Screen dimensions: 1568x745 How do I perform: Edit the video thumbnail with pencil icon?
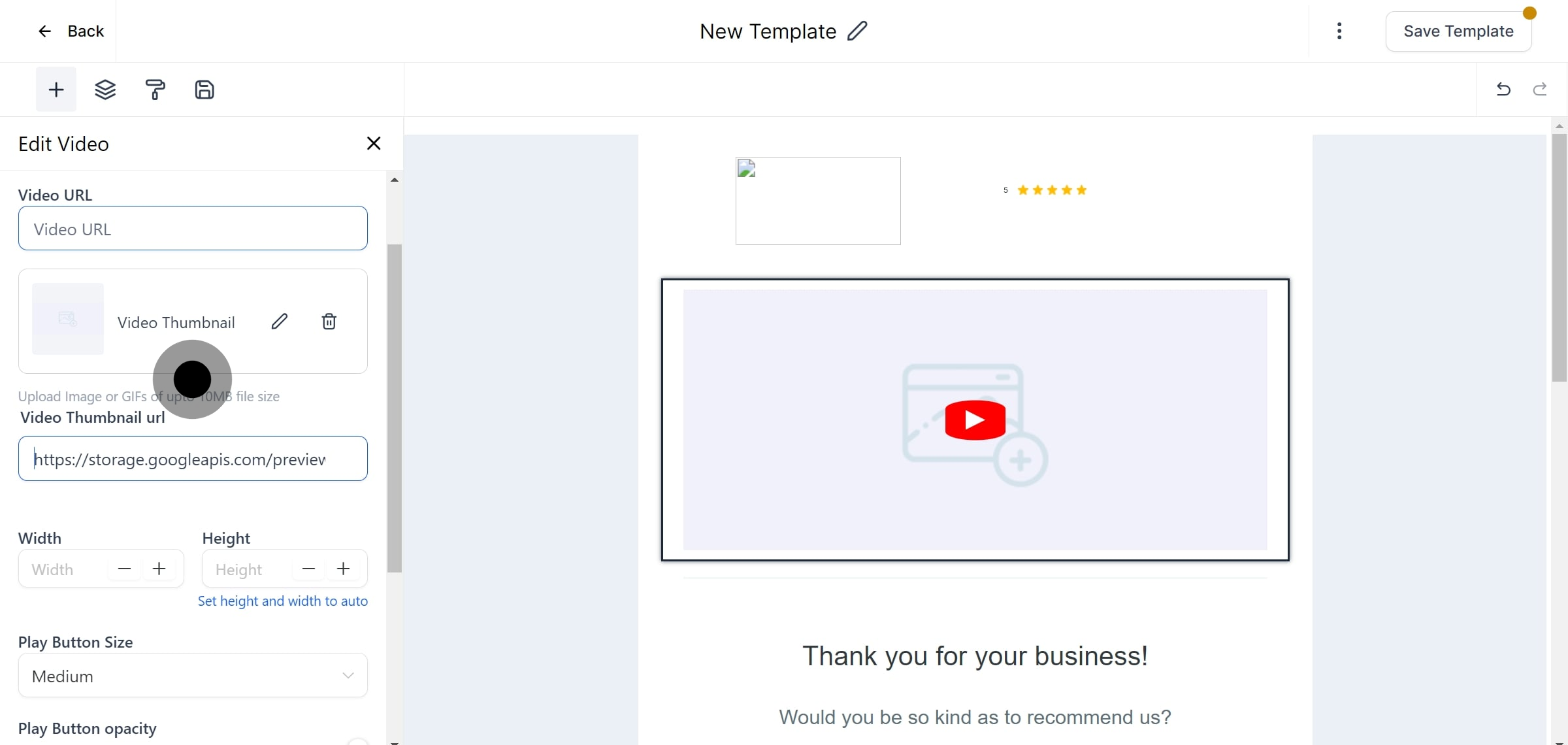280,322
